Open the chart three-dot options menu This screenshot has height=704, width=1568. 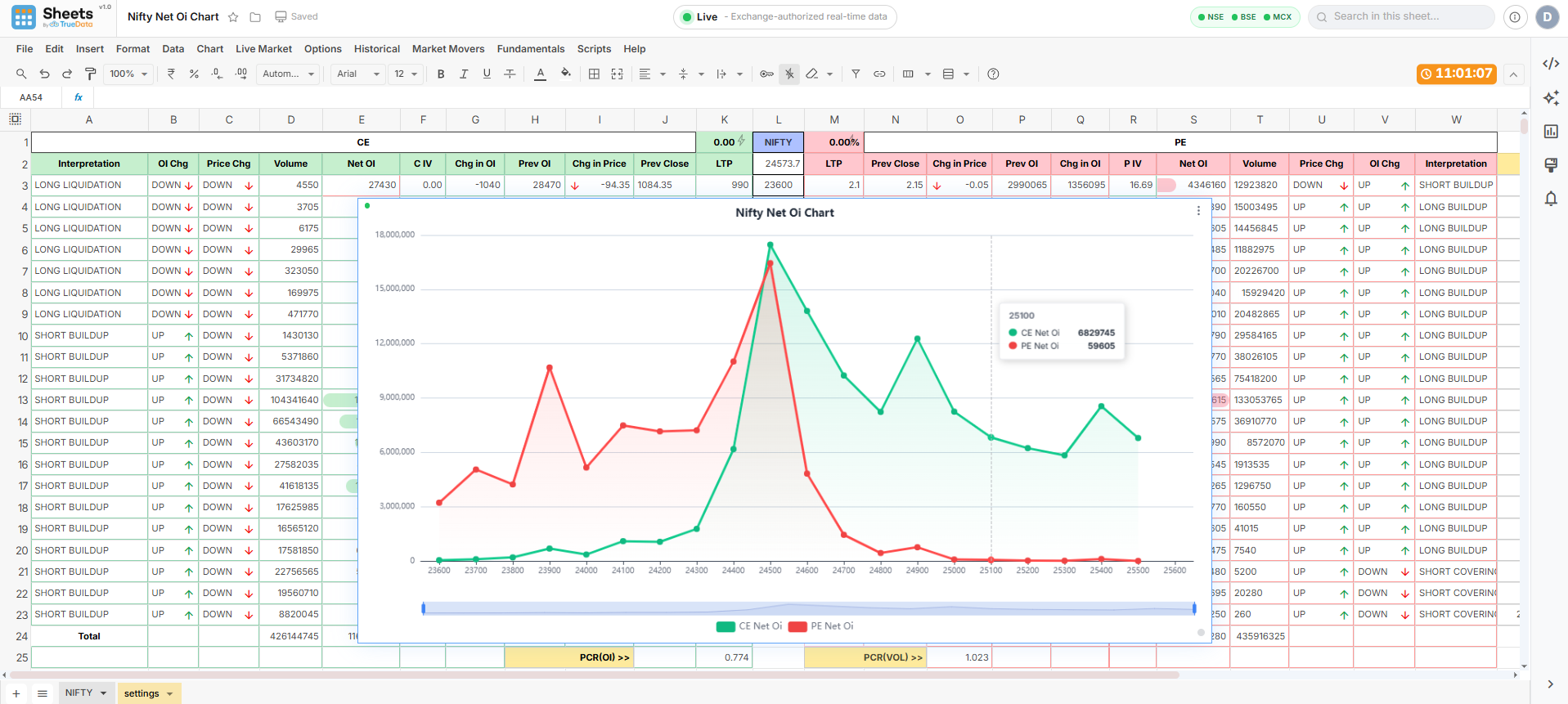[1198, 211]
